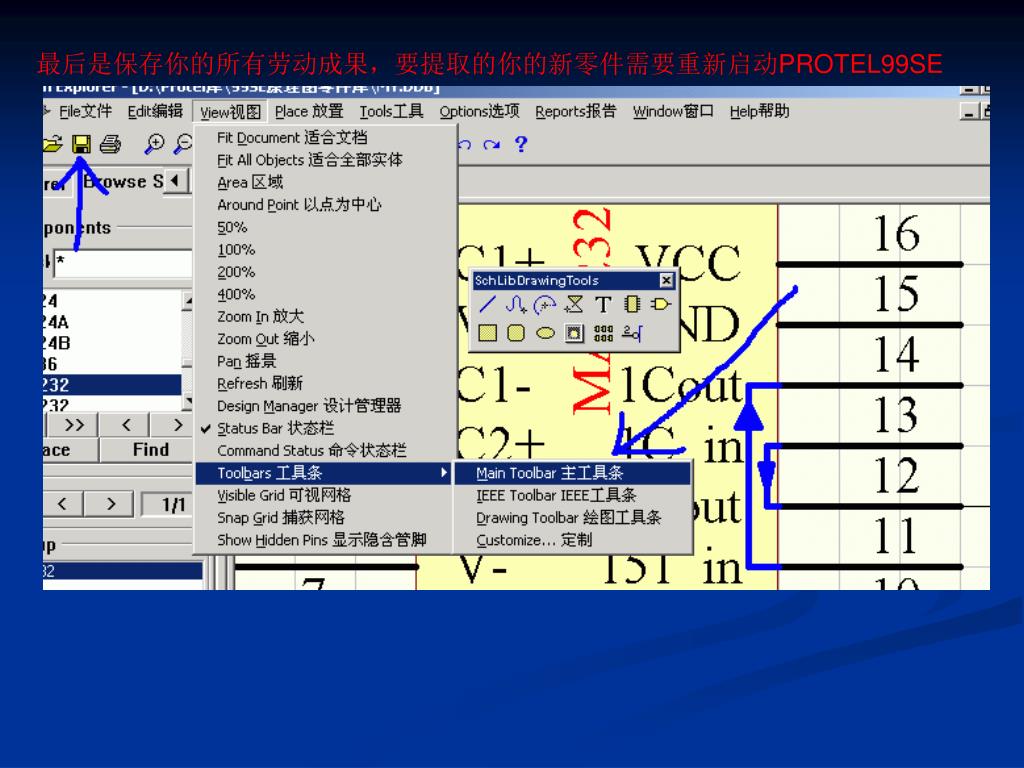Choose Zoom In menu entry
This screenshot has width=1024, height=768.
pos(325,317)
